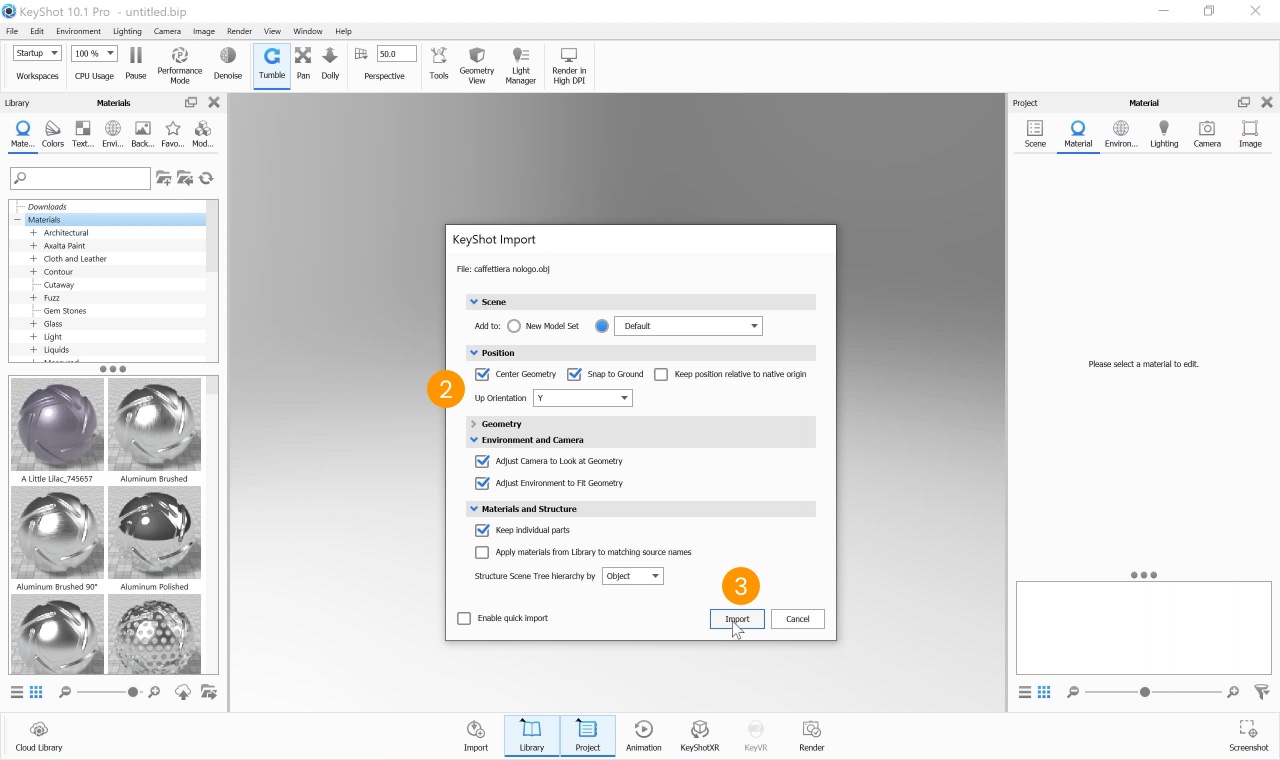Adjust the library thumbnail size slider
Screen dimensions: 1280x760
pos(133,691)
